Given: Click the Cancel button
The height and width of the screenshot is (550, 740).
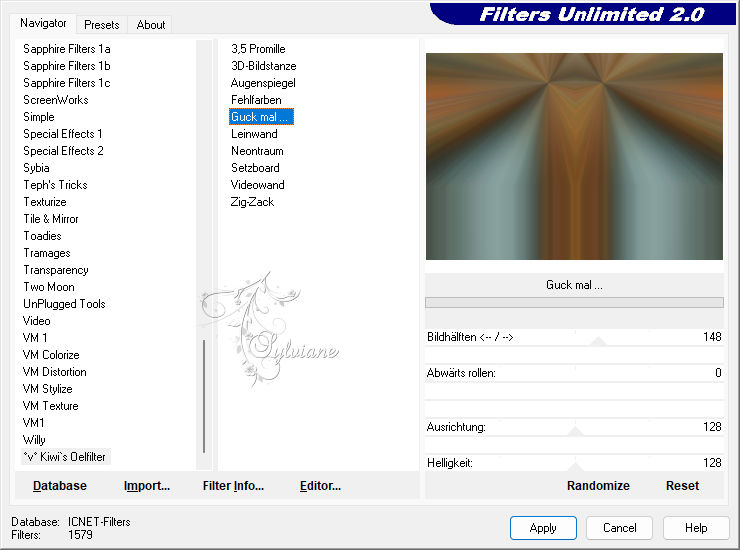Looking at the screenshot, I should pyautogui.click(x=619, y=527).
